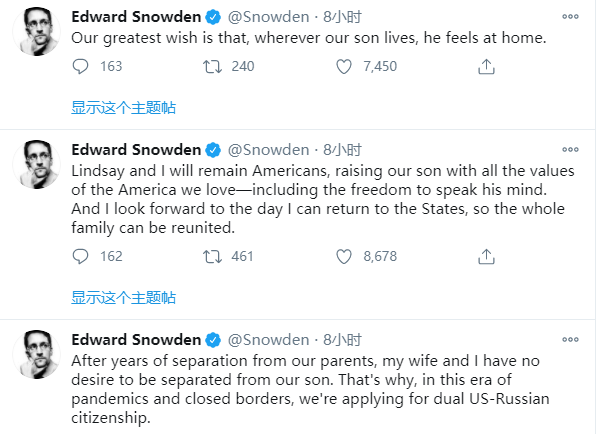Open Snowden avatar on second tweet
The image size is (597, 434).
(x=37, y=164)
